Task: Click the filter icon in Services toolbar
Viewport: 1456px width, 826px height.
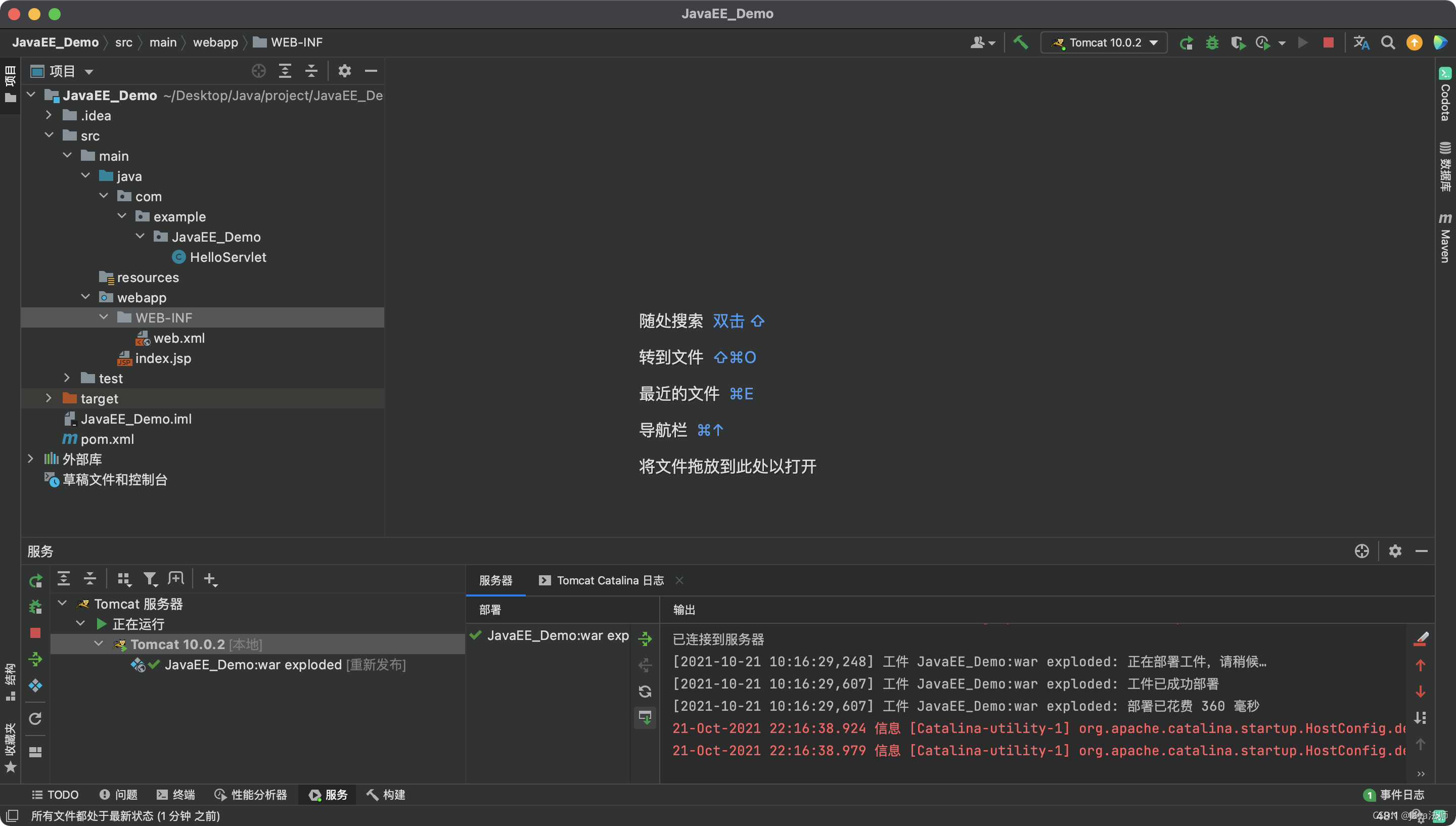Action: 150,579
